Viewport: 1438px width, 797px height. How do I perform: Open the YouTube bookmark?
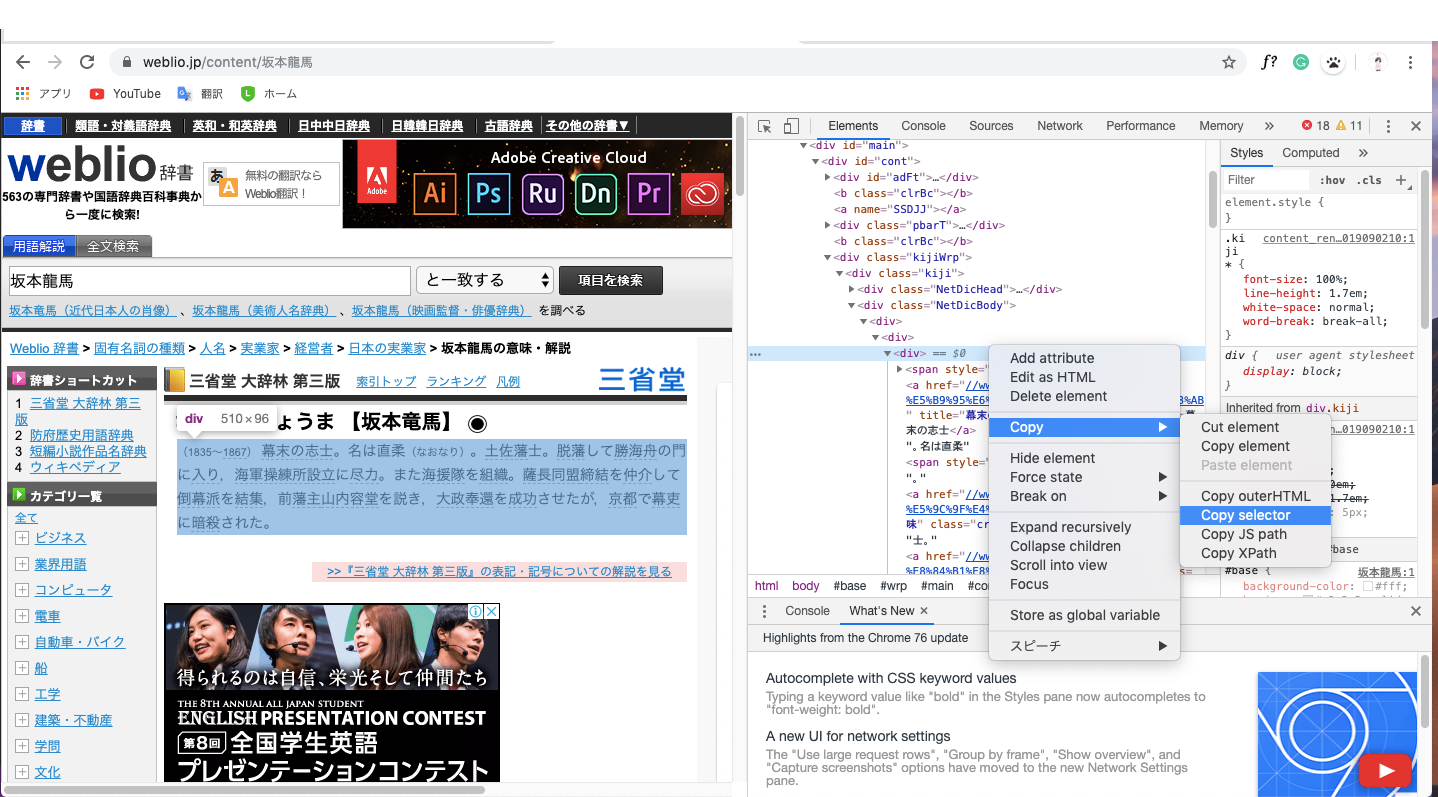(x=125, y=93)
